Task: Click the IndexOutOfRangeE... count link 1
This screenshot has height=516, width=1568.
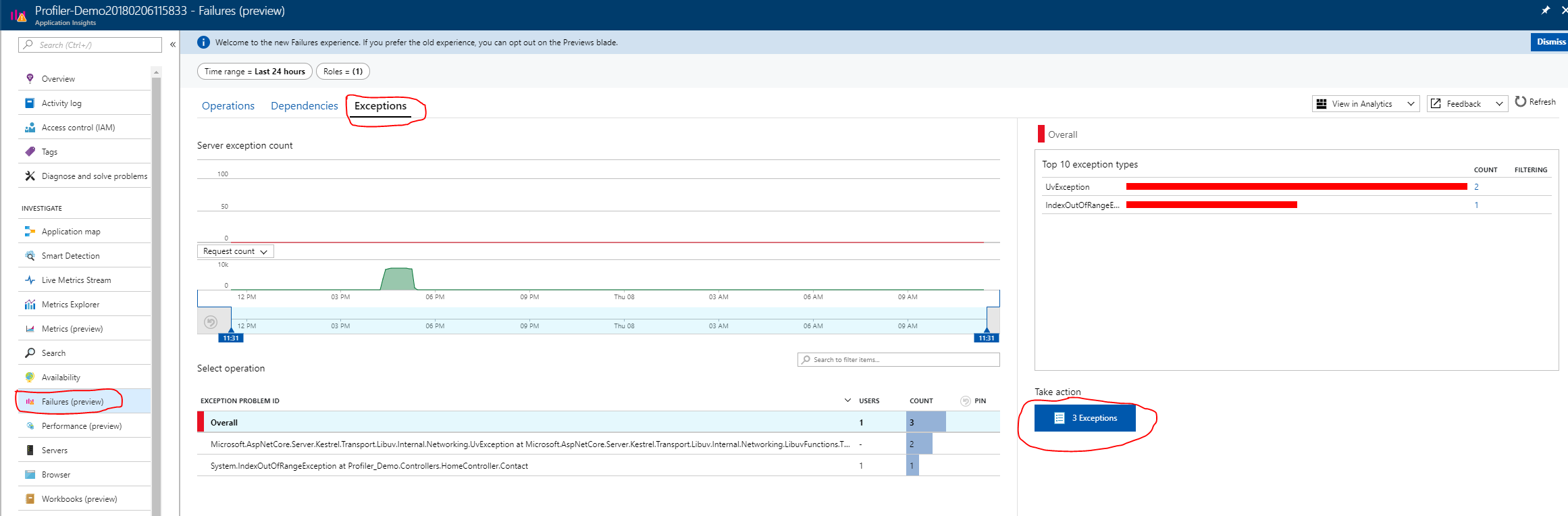Action: (x=1477, y=205)
